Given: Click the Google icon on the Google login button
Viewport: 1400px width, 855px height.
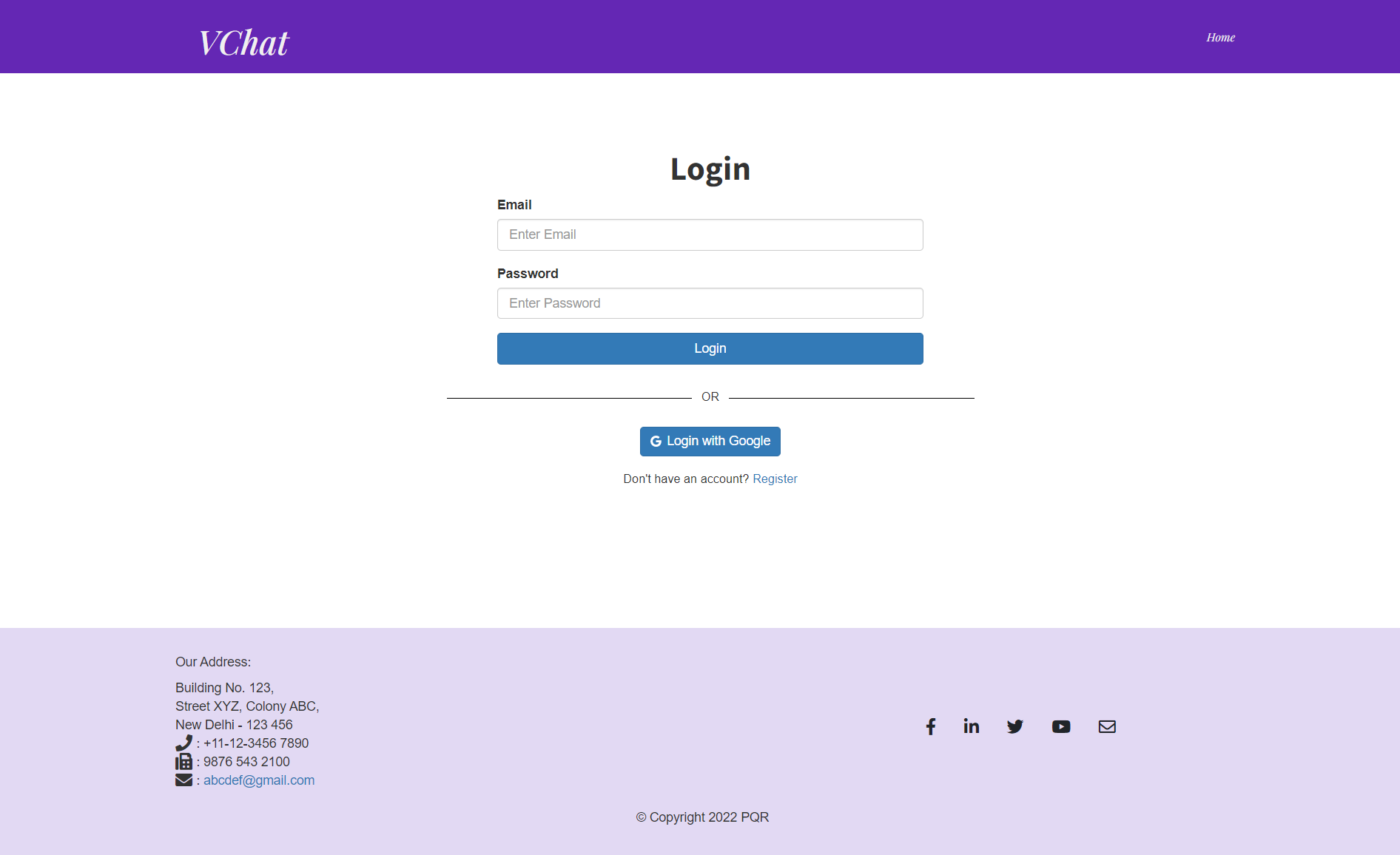Looking at the screenshot, I should click(656, 441).
